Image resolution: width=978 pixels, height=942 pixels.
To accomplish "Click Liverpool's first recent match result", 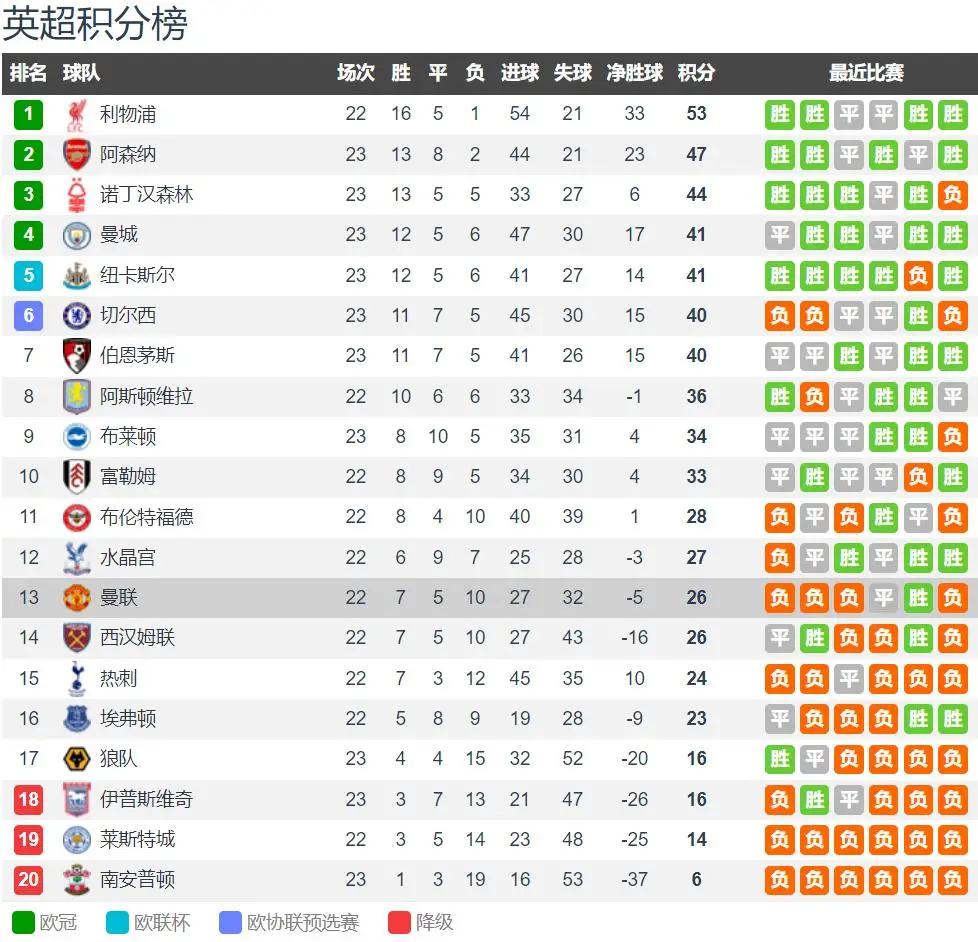I will (780, 114).
